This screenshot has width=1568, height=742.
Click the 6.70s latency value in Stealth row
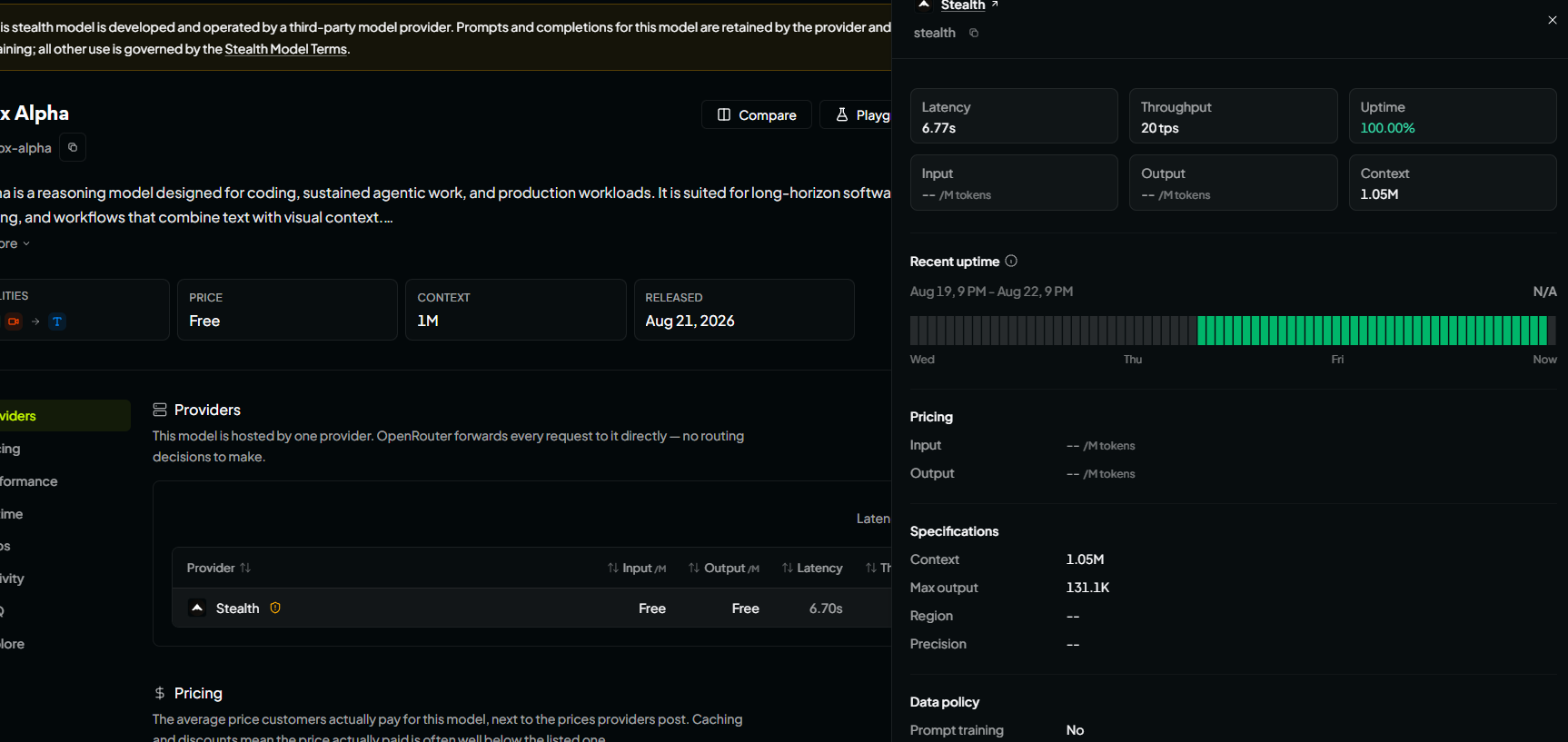tap(826, 608)
